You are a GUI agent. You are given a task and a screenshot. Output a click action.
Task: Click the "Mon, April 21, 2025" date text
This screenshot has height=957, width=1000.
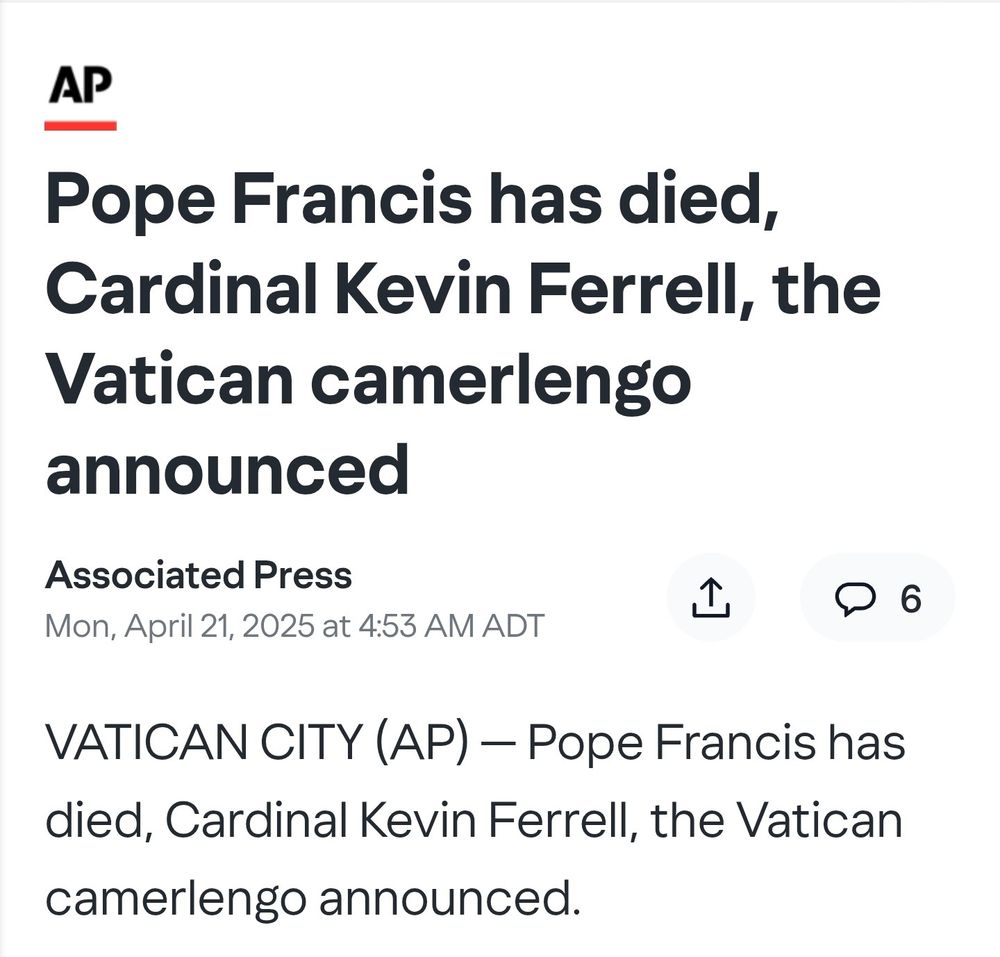click(180, 625)
